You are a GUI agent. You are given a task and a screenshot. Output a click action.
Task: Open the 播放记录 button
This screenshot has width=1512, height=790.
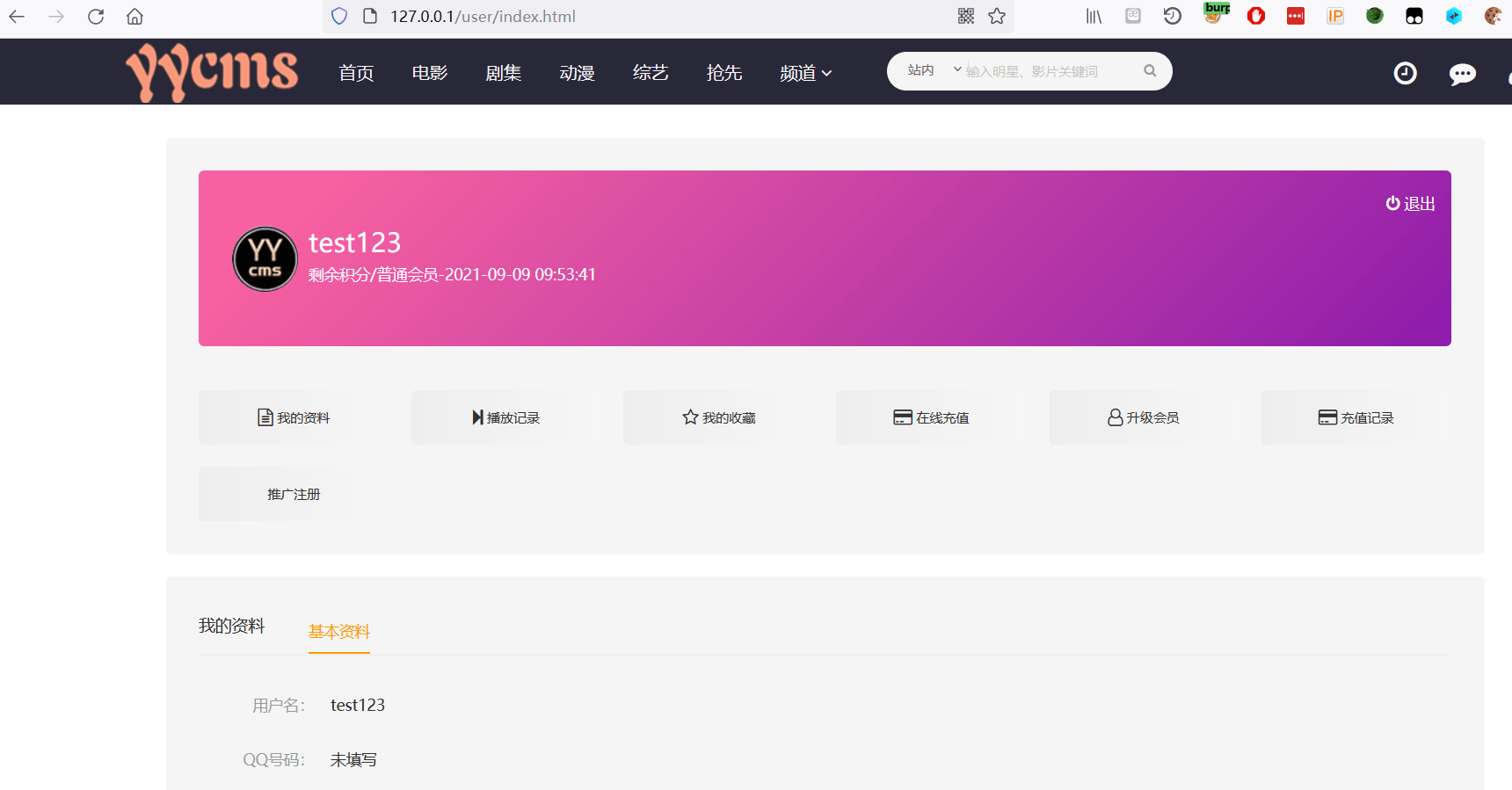pyautogui.click(x=506, y=417)
